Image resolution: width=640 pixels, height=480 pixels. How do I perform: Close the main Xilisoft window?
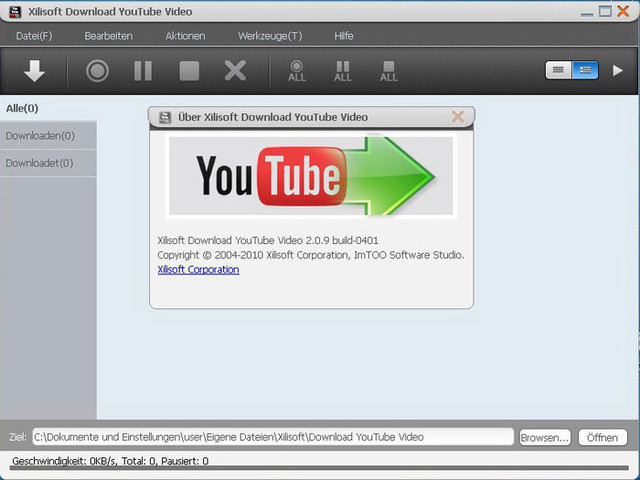(623, 11)
